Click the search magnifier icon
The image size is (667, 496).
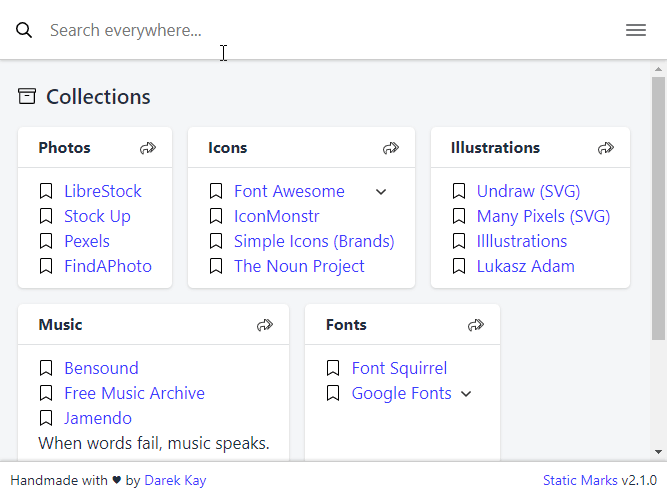(24, 30)
